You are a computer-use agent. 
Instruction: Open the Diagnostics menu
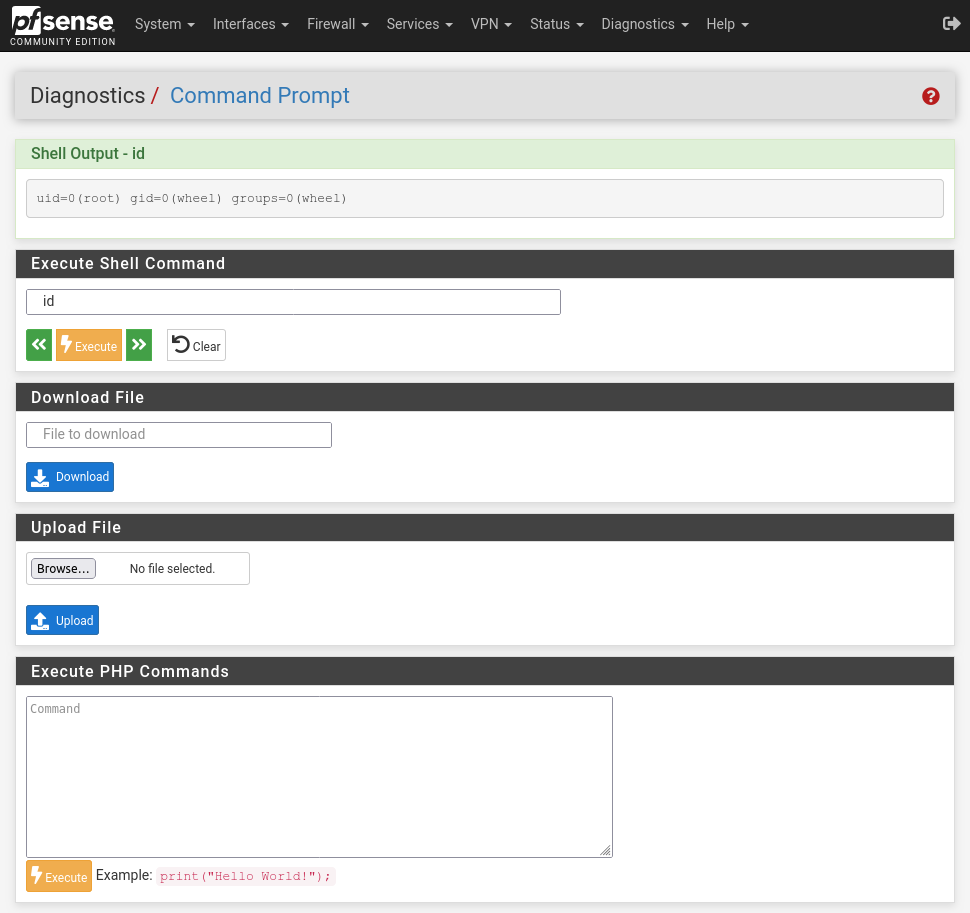point(644,24)
